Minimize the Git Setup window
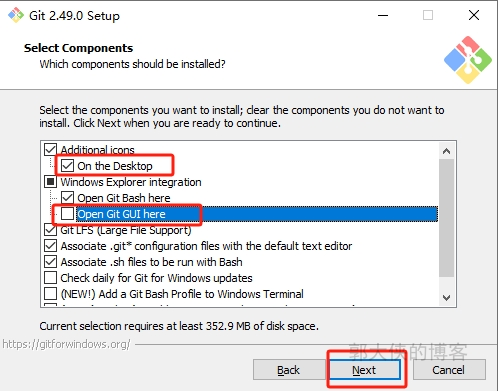Viewport: 498px width, 391px height. (383, 15)
